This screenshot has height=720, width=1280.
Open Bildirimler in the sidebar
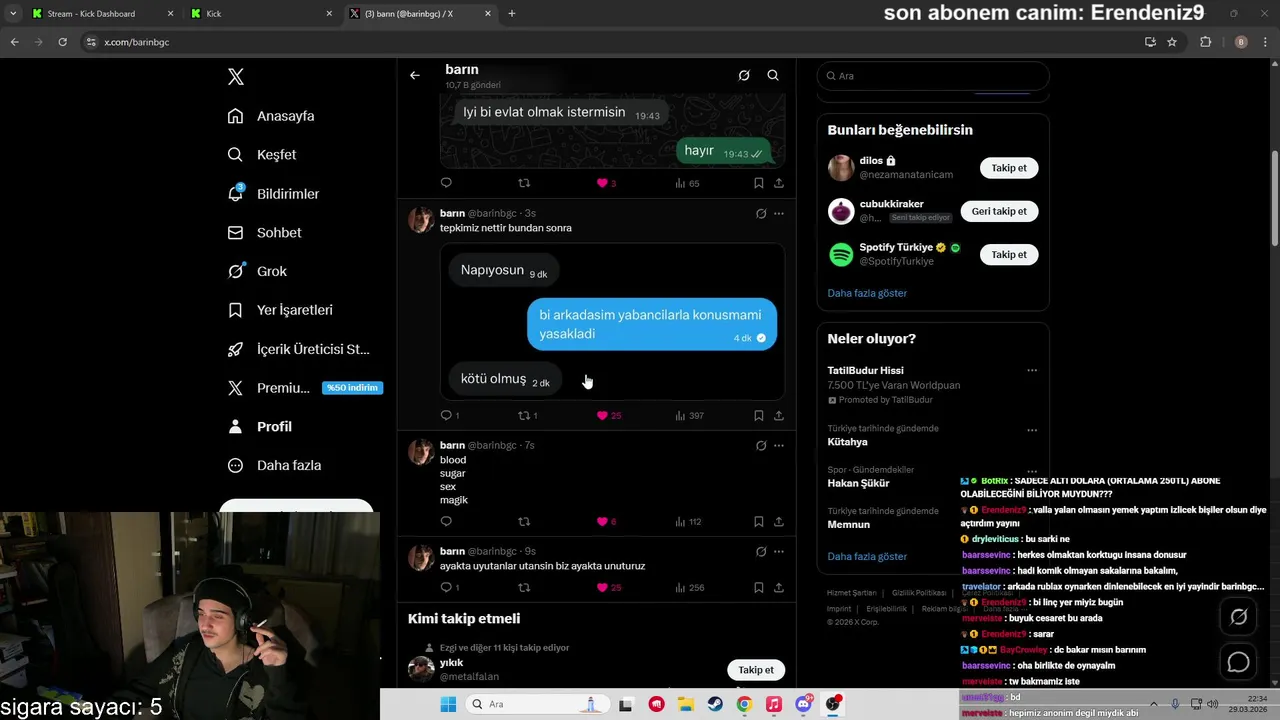273,194
